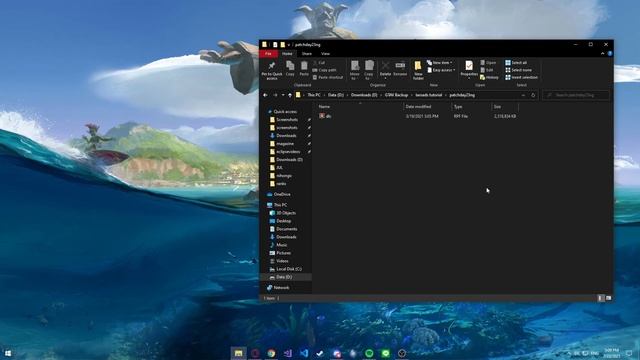Screen dimensions: 640x360
Task: Click This PC in address bar
Action: coord(314,95)
